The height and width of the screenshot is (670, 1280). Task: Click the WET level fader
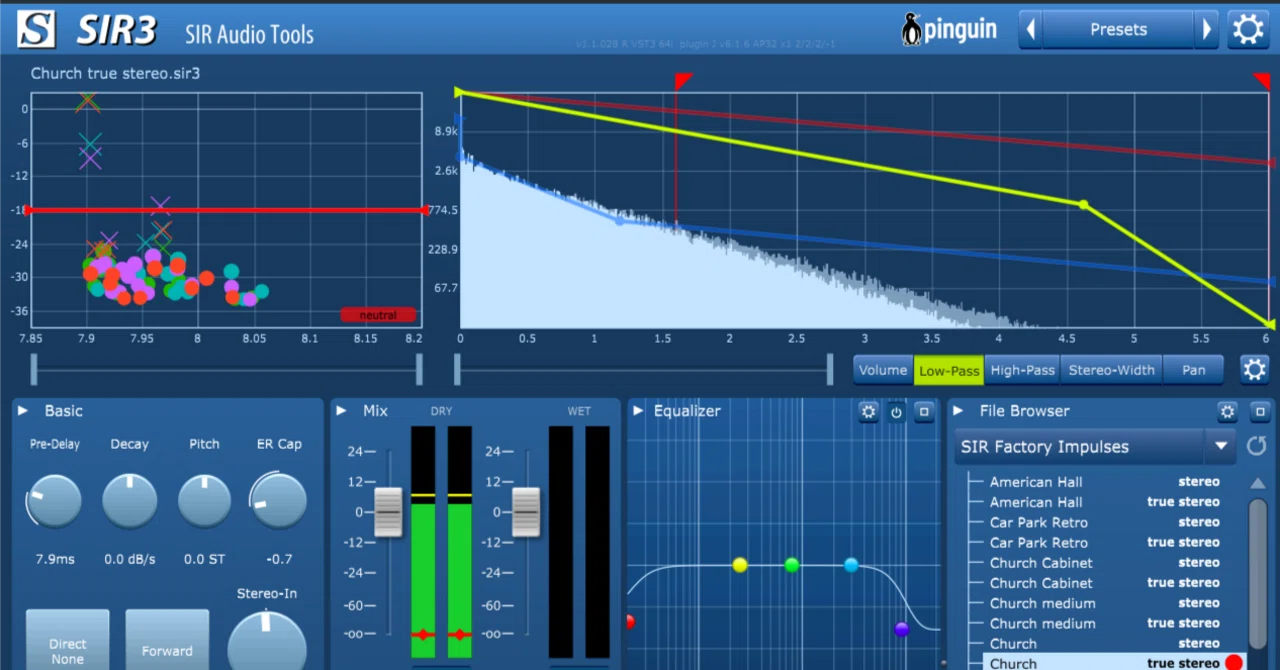click(526, 512)
